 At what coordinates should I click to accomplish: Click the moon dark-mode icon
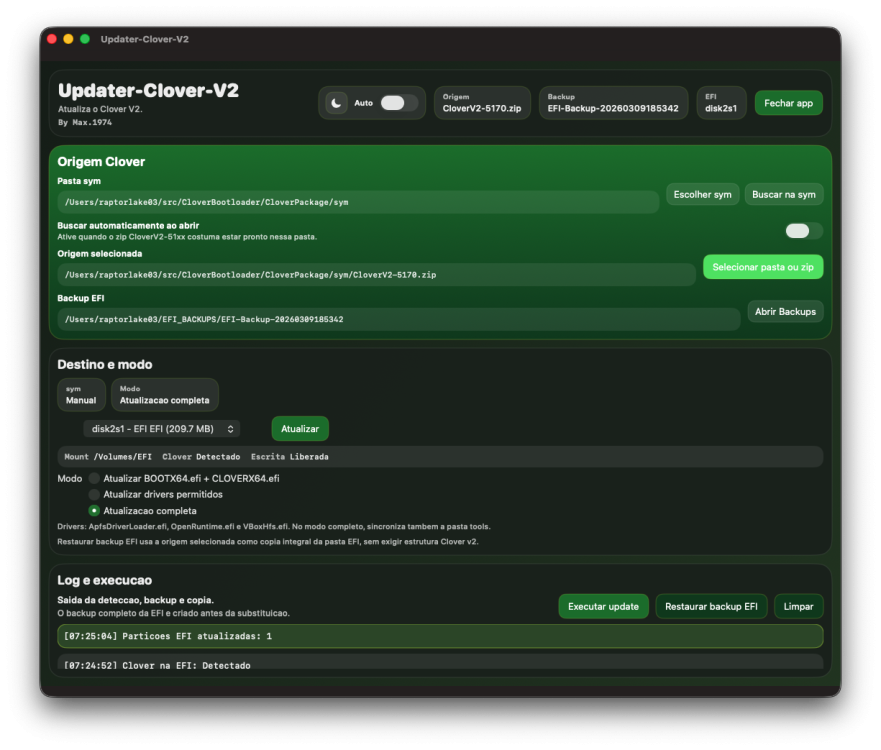coord(336,103)
